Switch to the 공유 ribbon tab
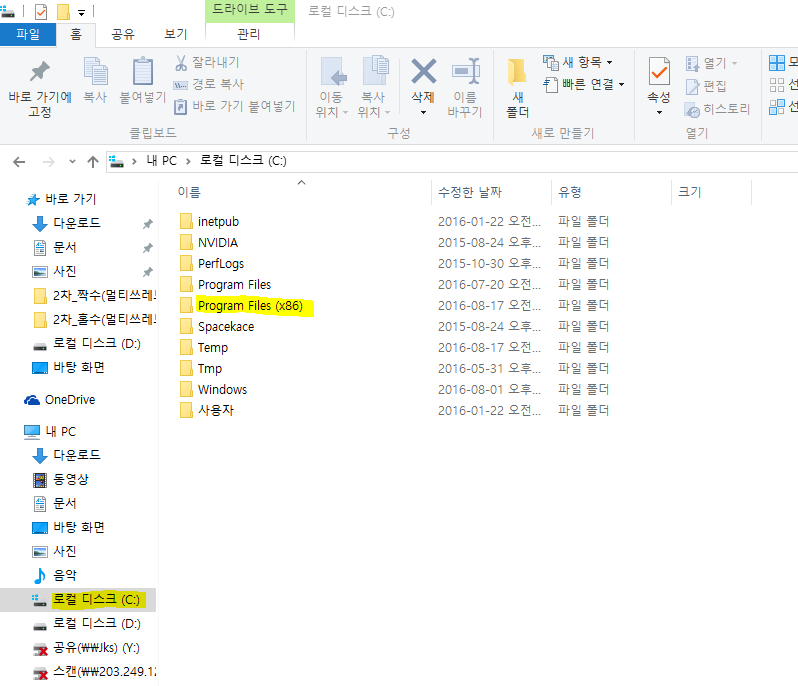The width and height of the screenshot is (798, 686). point(123,34)
